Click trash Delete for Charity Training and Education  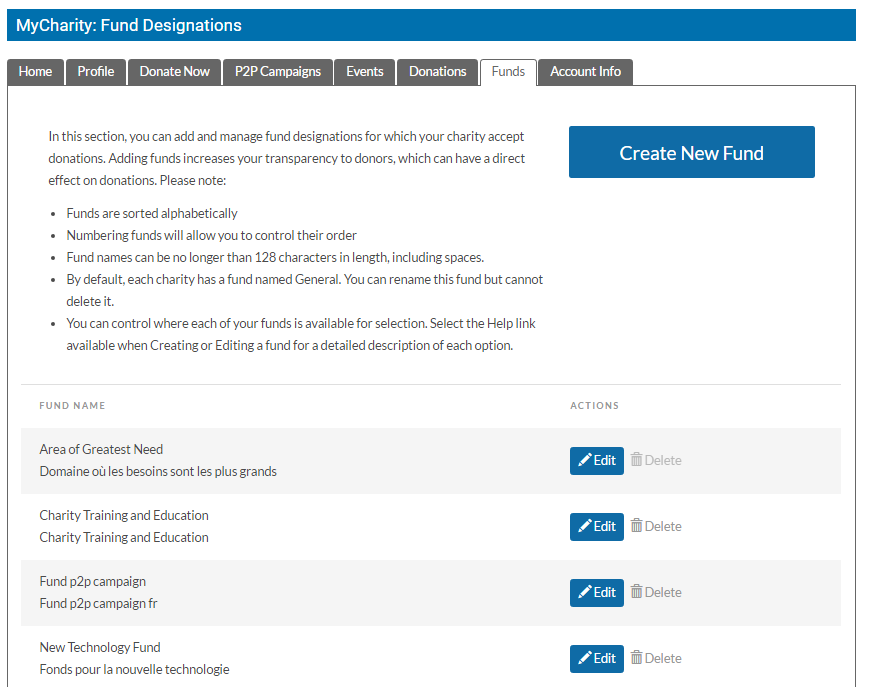(656, 527)
